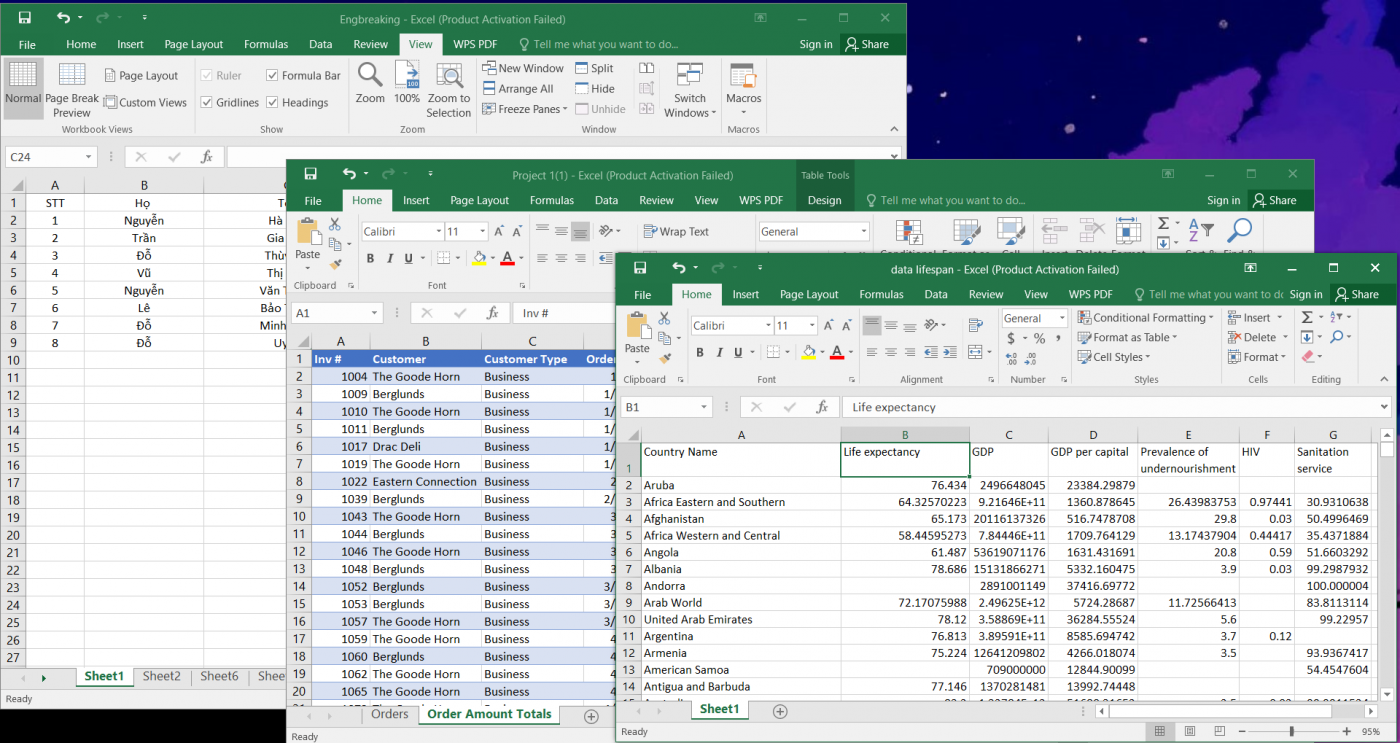Click Wrap Text in Project 1(1) window
1400x743 pixels.
click(x=676, y=232)
